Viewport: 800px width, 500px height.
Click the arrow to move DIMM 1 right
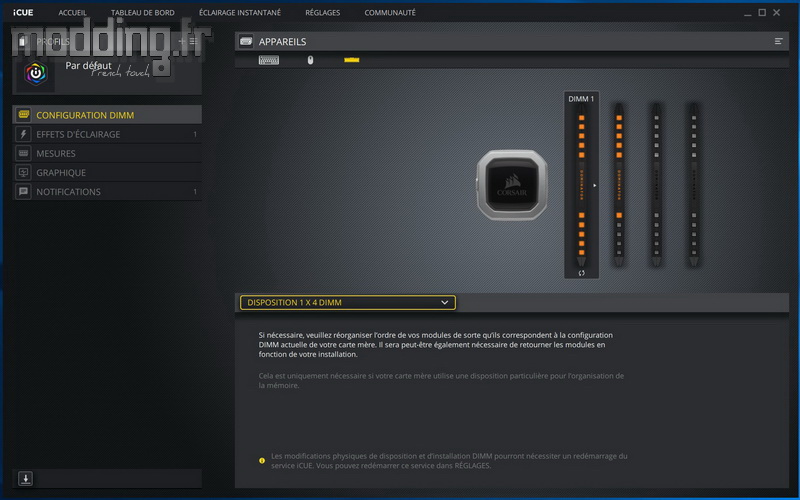pyautogui.click(x=594, y=185)
